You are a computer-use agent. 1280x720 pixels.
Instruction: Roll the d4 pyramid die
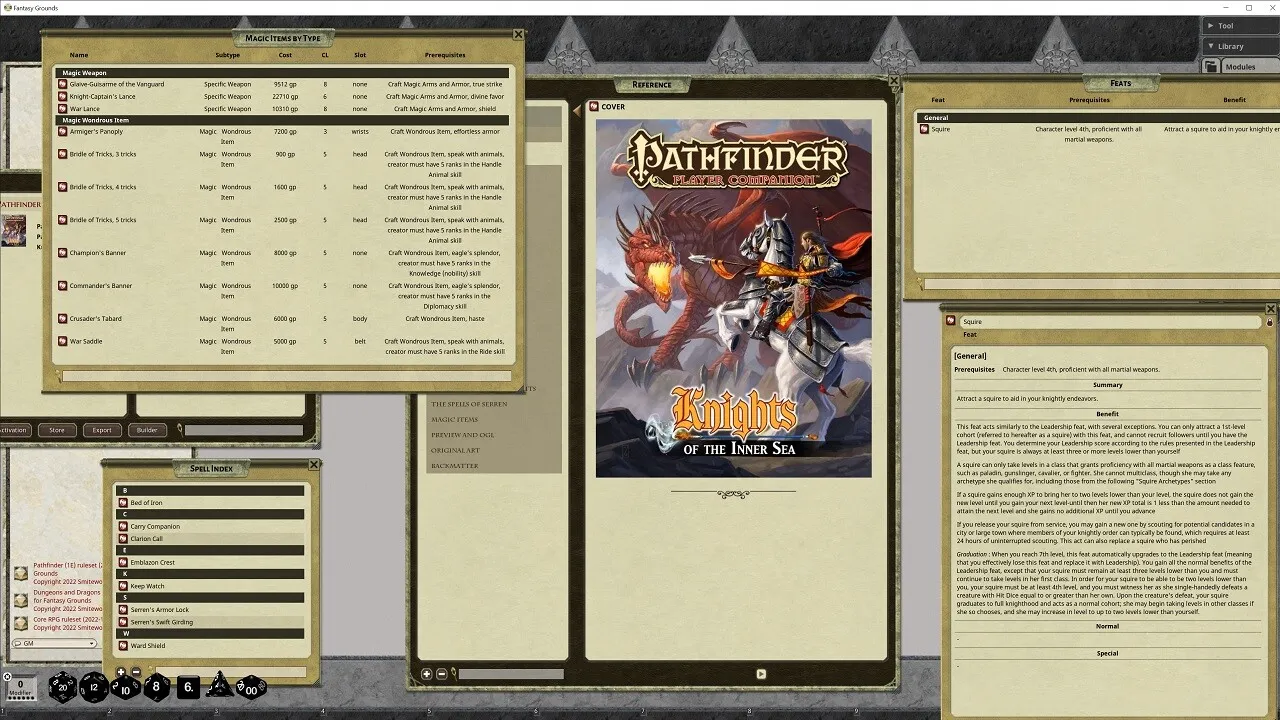coord(219,686)
